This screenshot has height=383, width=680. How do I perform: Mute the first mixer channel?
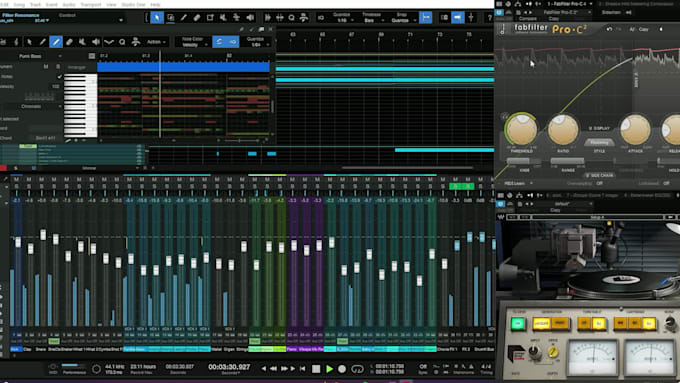(16, 180)
